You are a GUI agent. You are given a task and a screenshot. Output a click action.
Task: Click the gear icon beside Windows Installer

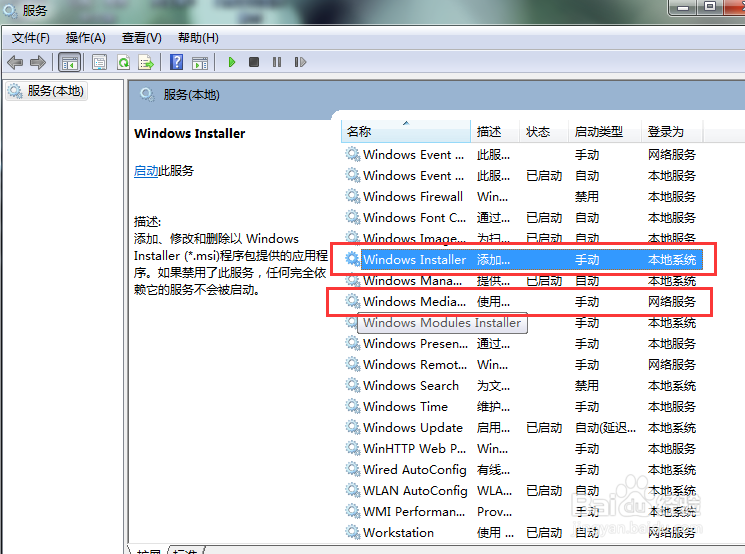pos(353,259)
